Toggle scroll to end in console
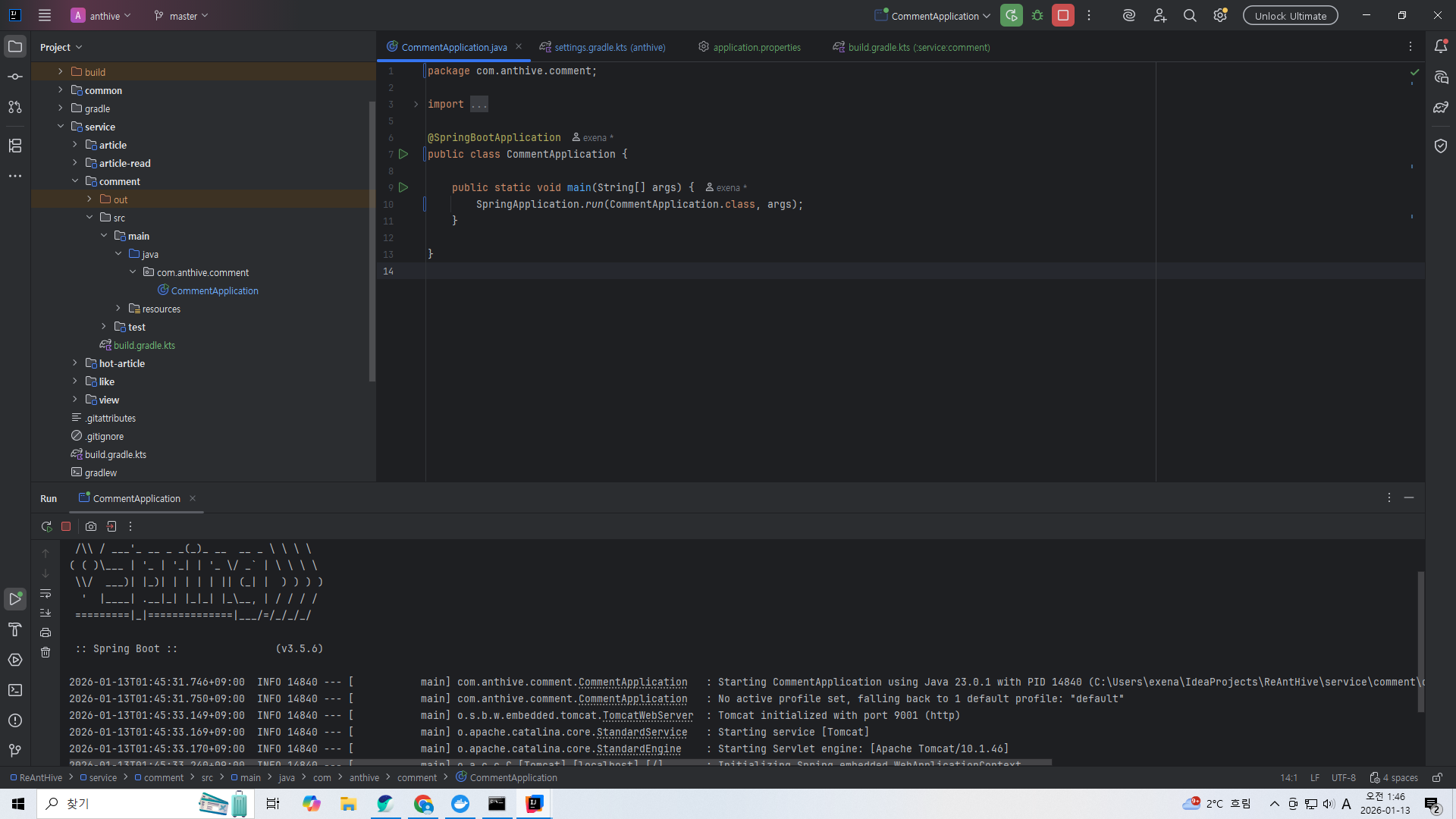This screenshot has height=819, width=1456. pyautogui.click(x=45, y=613)
